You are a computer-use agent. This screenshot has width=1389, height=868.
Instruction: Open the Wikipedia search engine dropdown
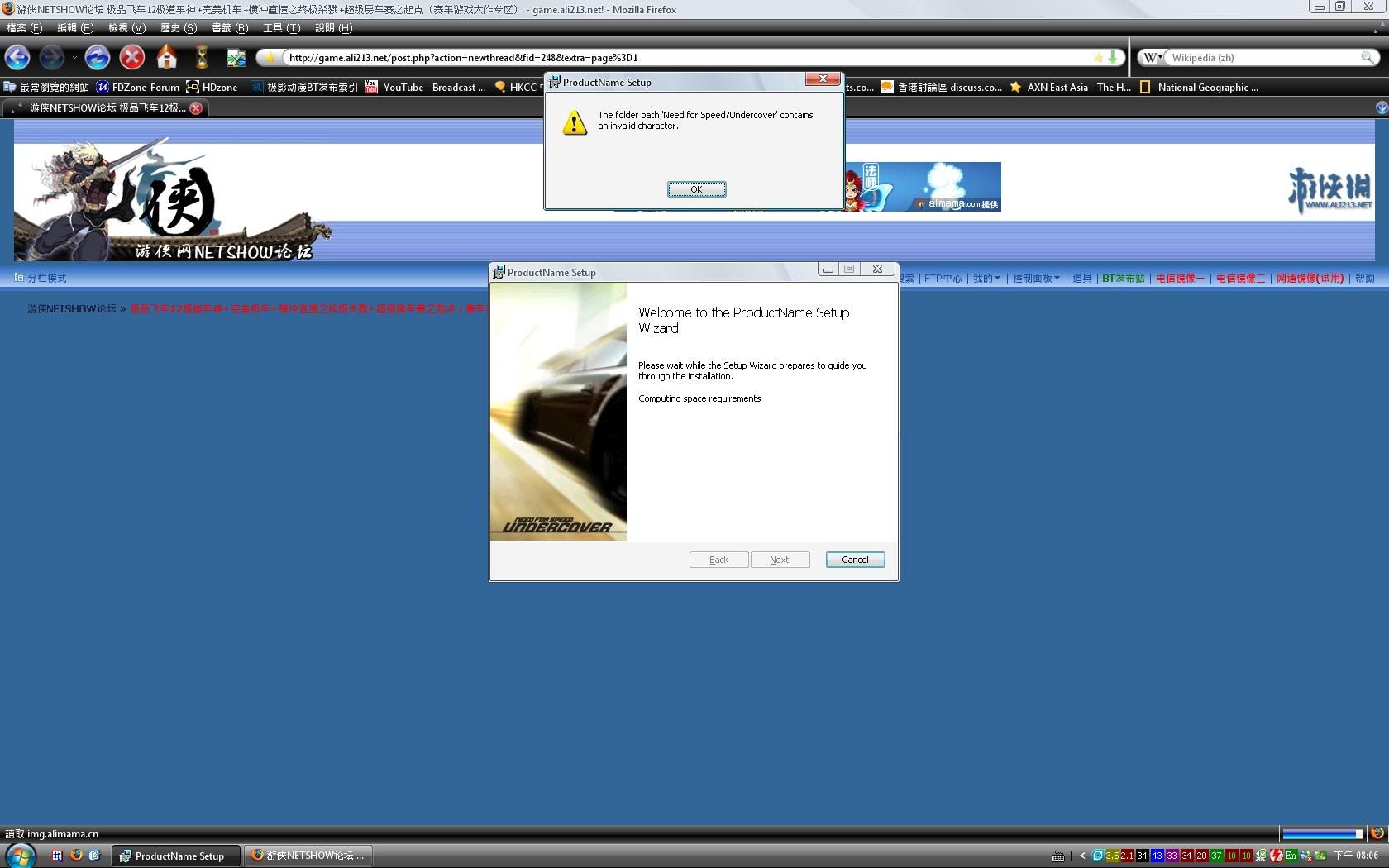1153,58
